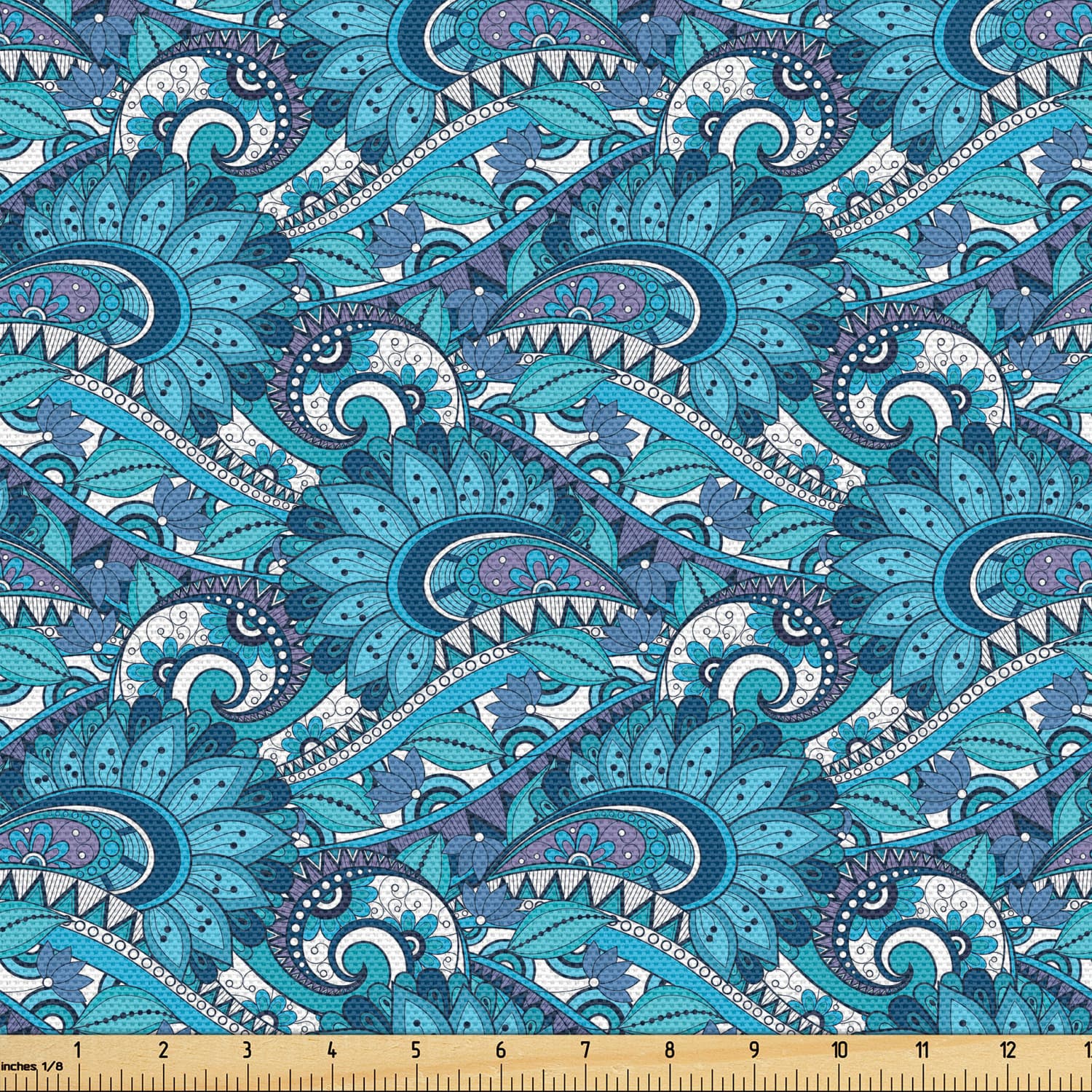Screen dimensions: 1092x1092
Task: Click the number 9 on the ruler
Action: click(753, 1050)
